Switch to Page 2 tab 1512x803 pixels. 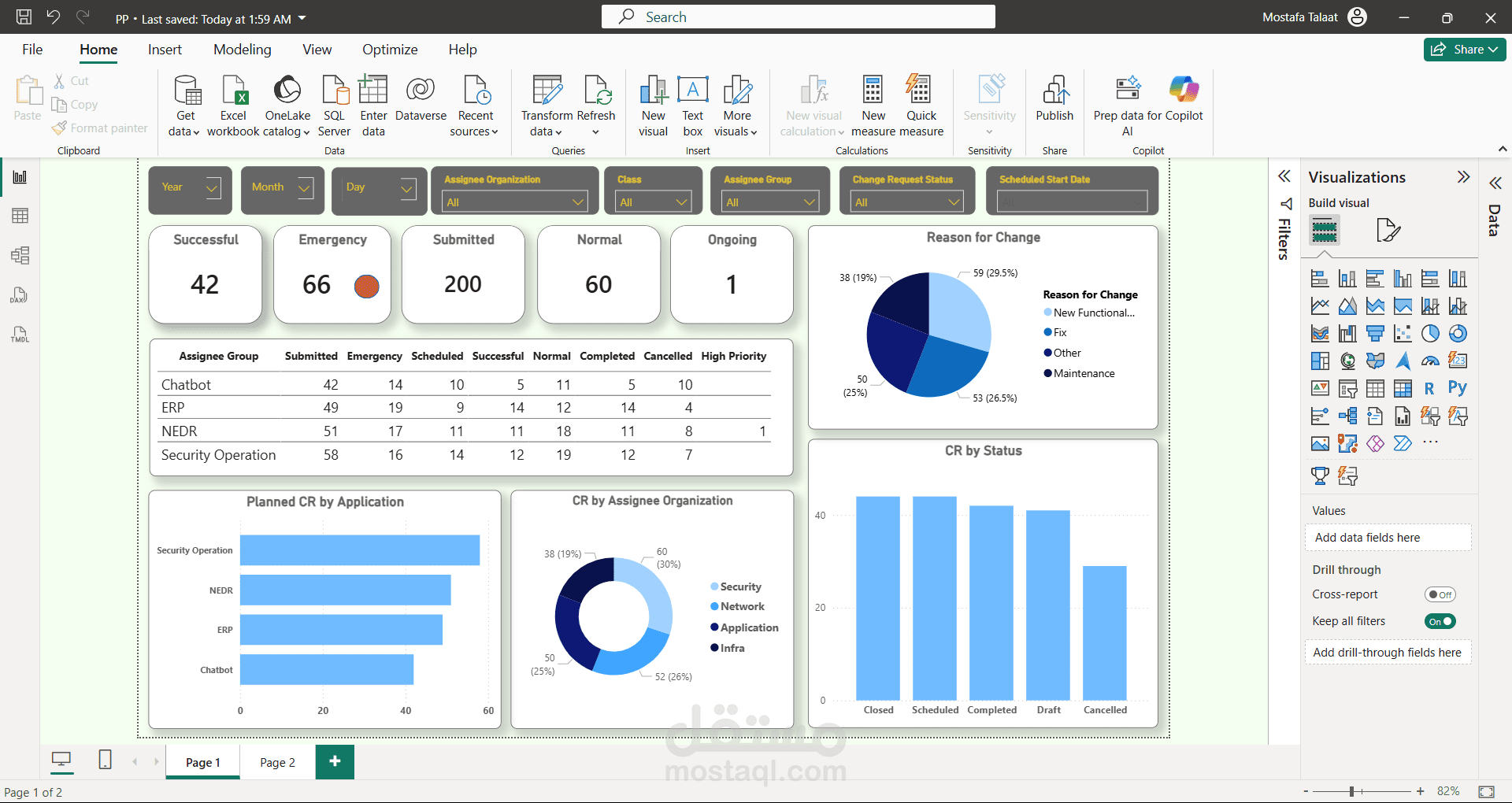(277, 762)
